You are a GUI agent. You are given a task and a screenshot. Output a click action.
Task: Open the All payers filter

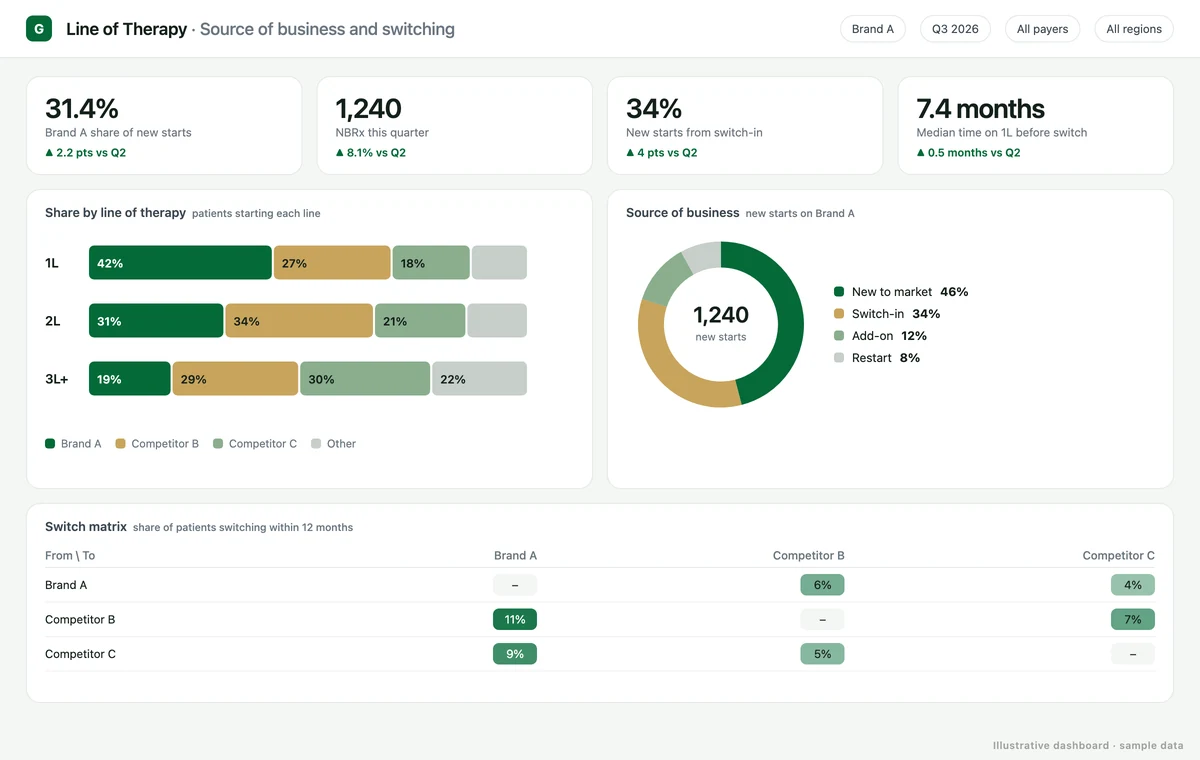(x=1042, y=29)
